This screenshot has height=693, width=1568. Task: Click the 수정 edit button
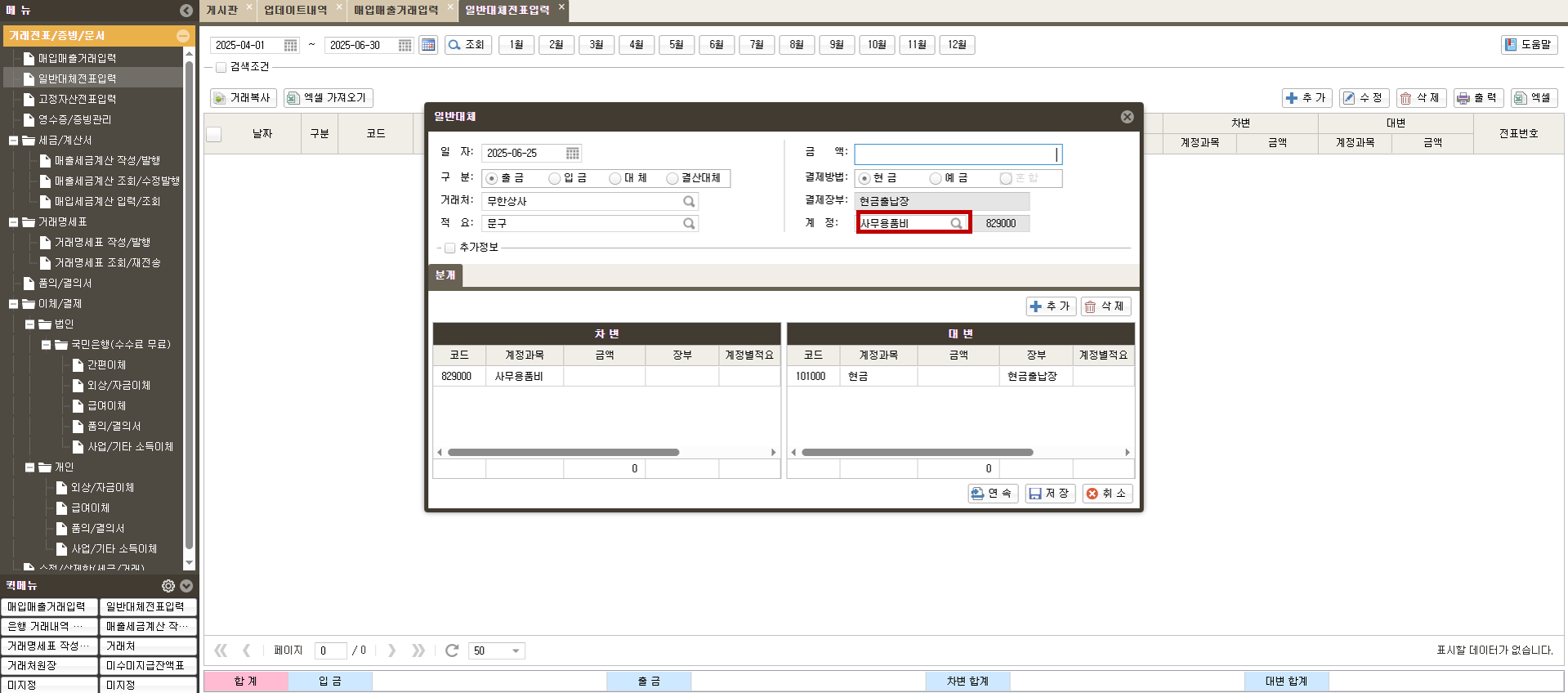pos(1364,98)
